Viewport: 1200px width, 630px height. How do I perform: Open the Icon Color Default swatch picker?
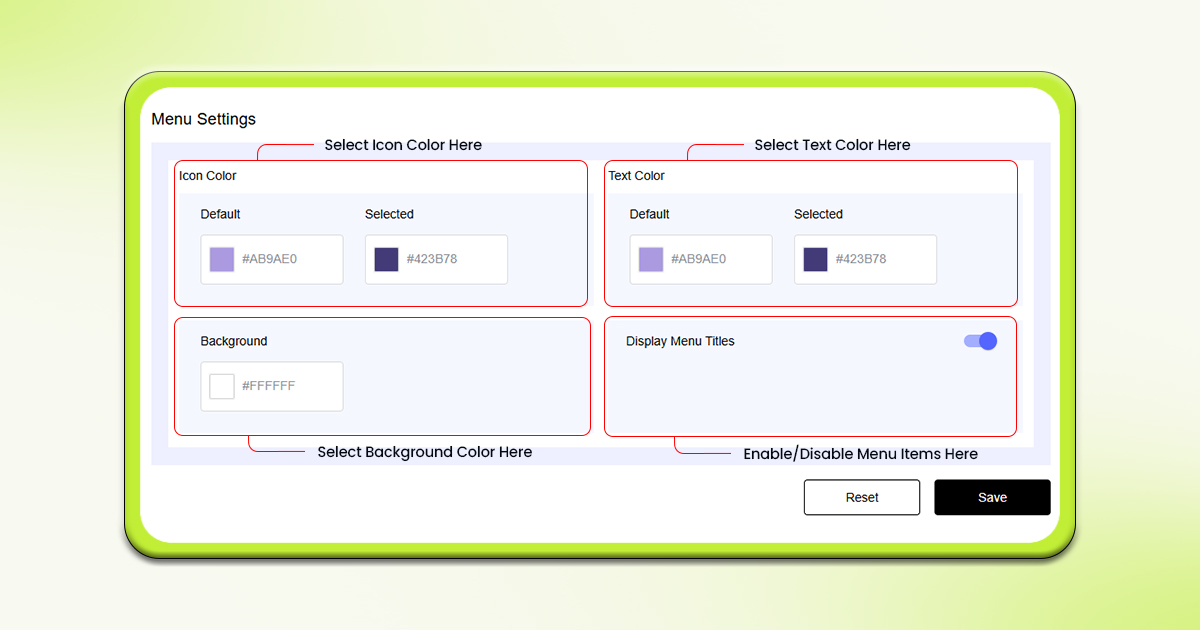point(220,258)
